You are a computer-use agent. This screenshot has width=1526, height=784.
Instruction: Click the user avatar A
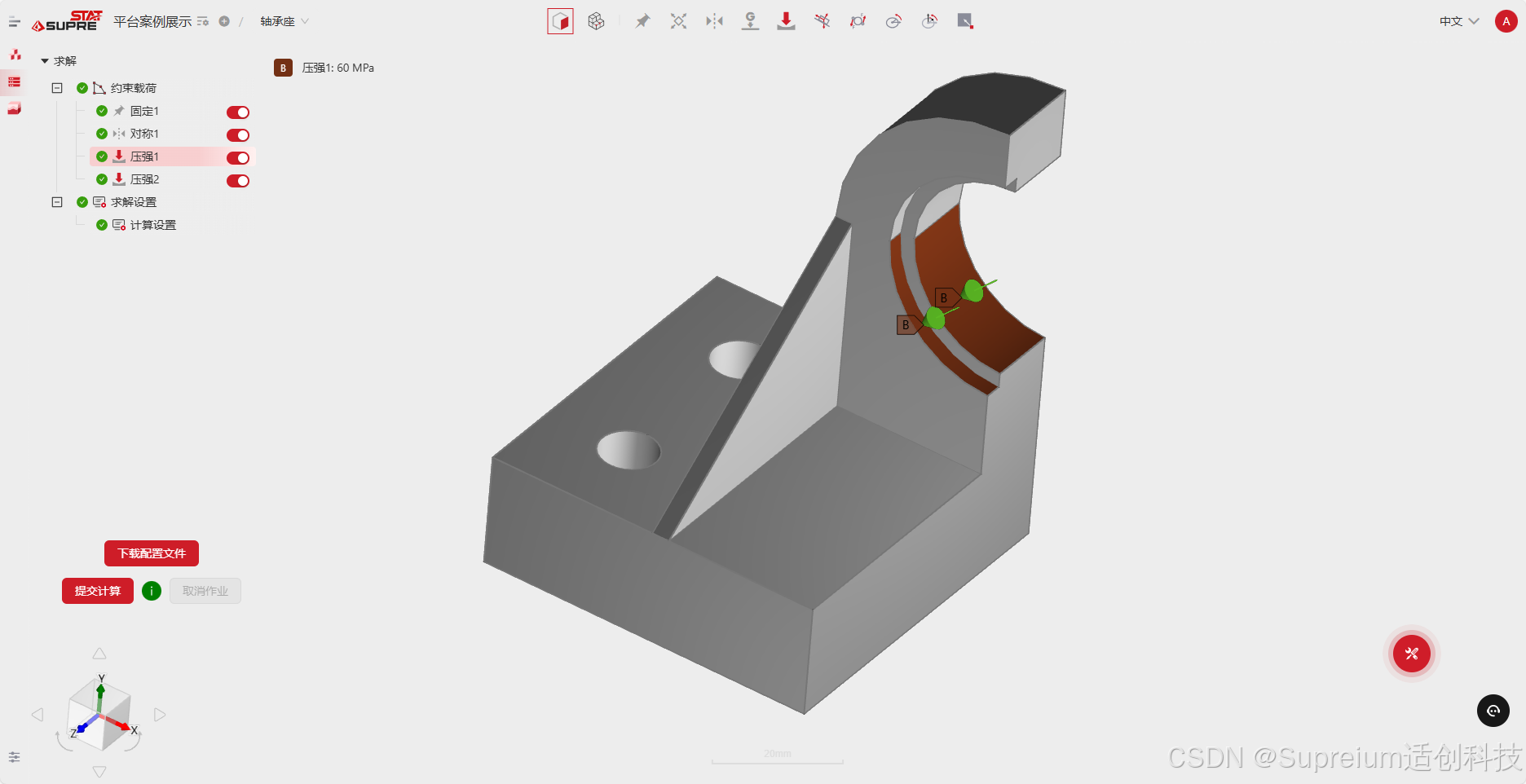1506,21
